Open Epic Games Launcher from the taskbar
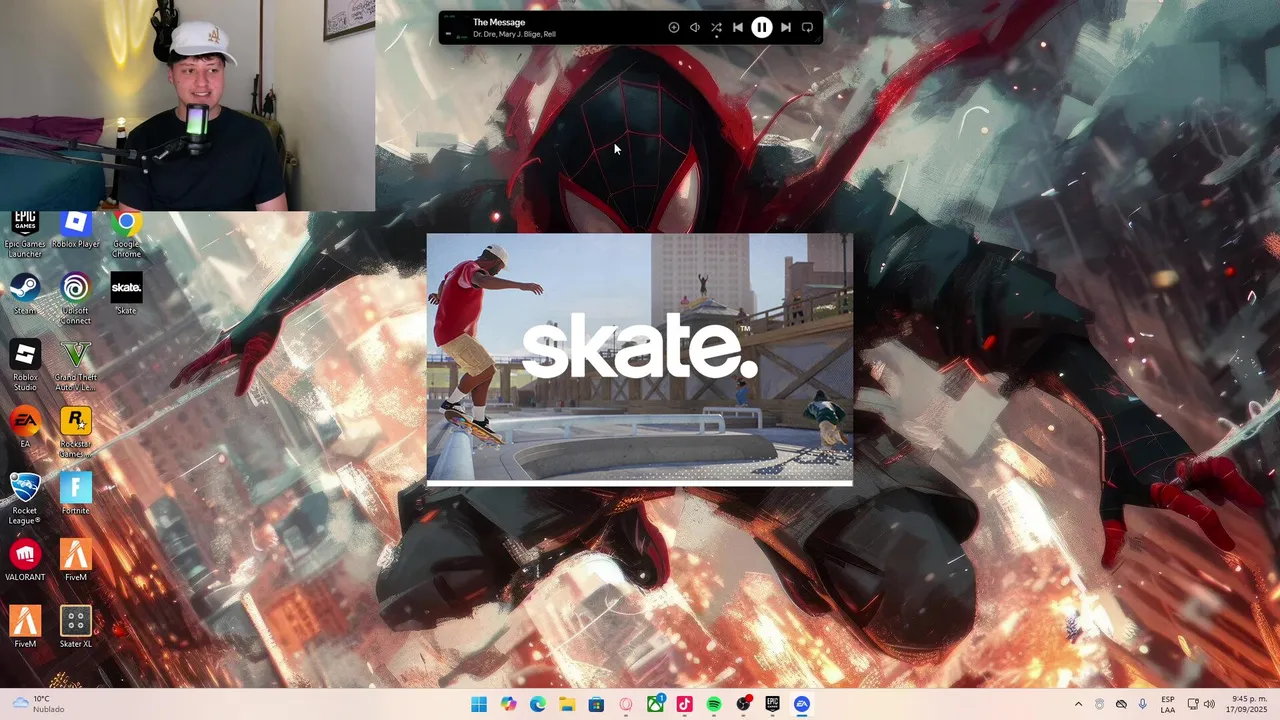This screenshot has width=1280, height=720. (x=772, y=704)
